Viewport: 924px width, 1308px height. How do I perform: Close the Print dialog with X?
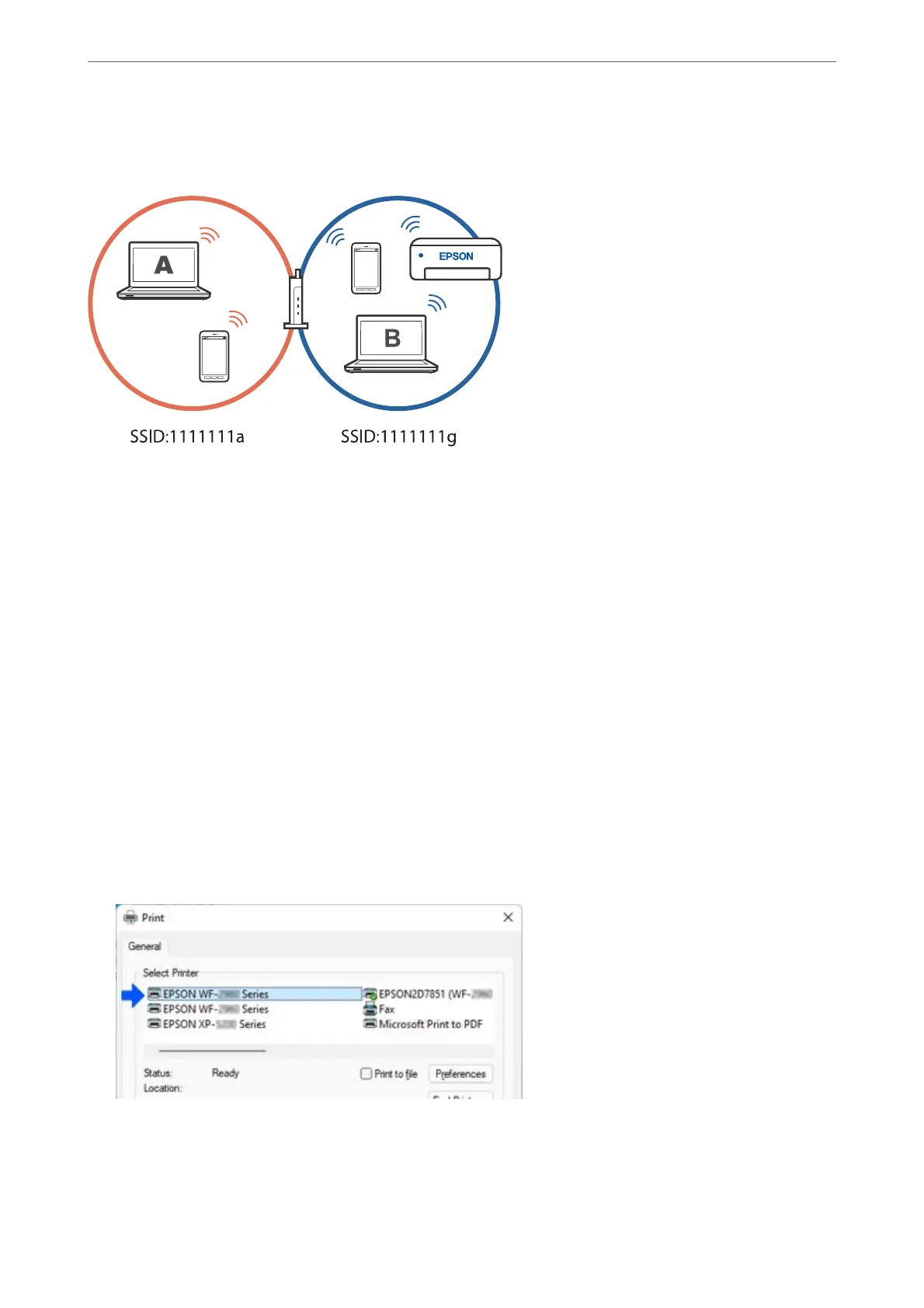coord(508,917)
